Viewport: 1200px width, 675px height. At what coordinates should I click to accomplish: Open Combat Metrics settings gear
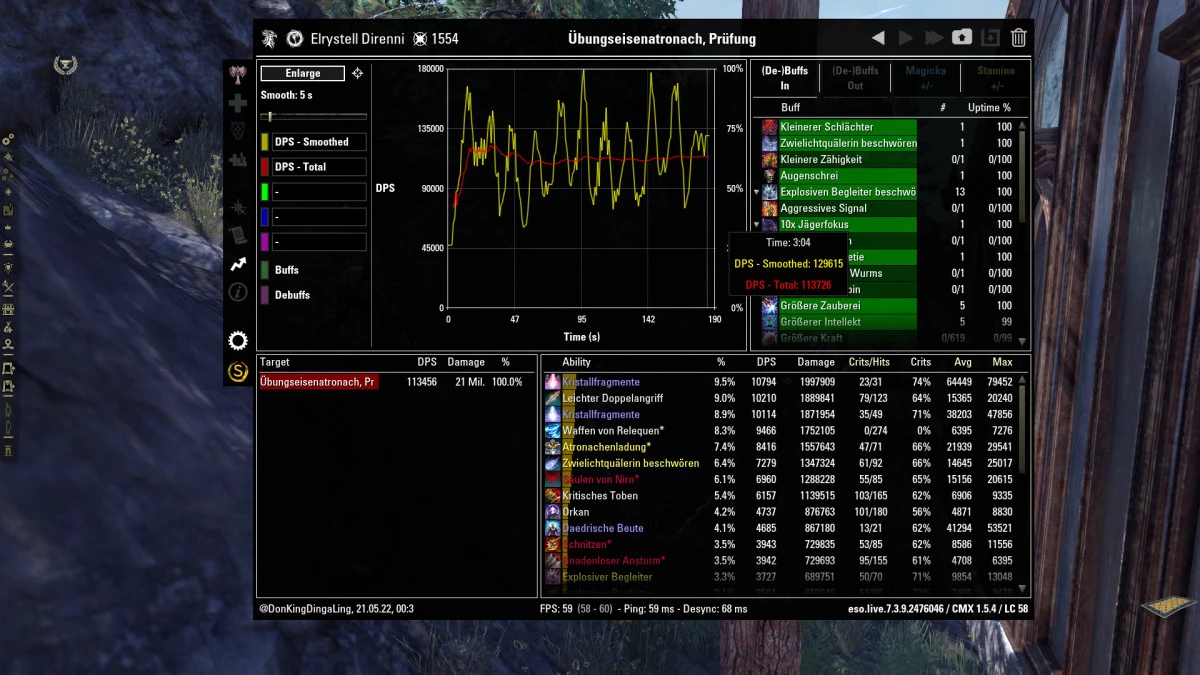point(238,340)
